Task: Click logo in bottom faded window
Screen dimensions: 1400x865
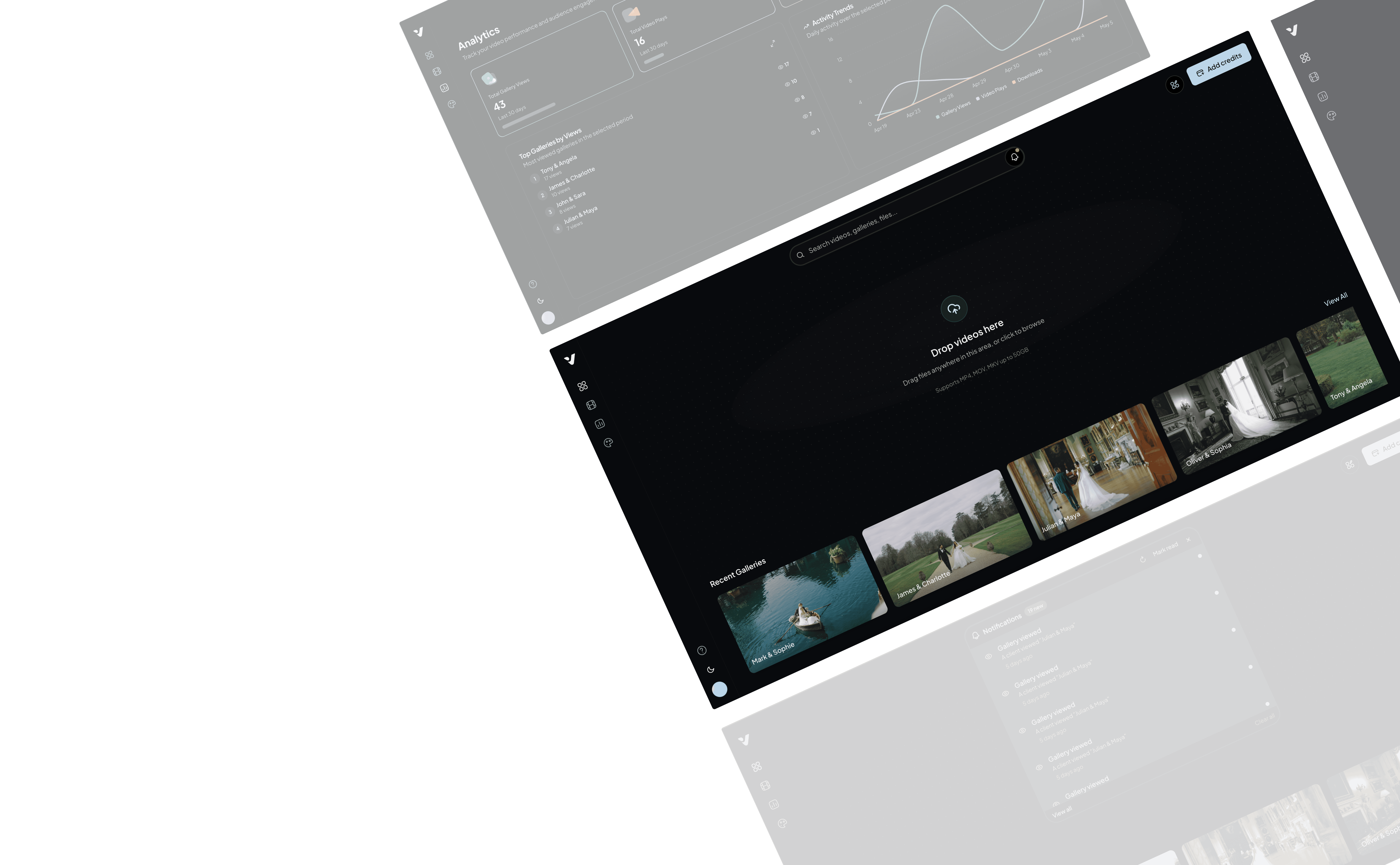Action: [744, 740]
